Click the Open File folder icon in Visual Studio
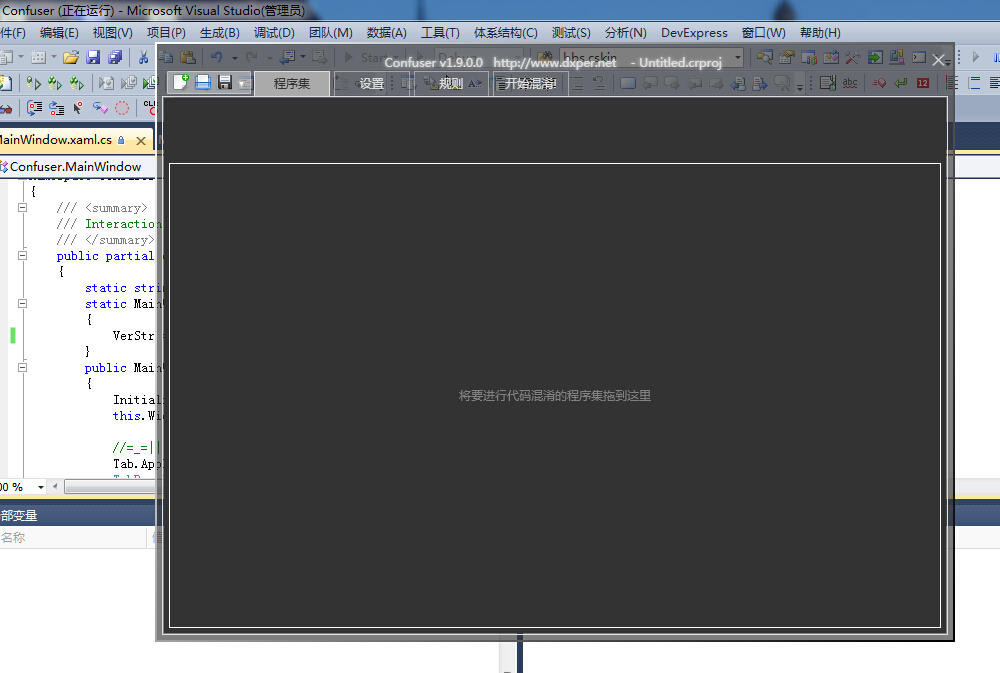The width and height of the screenshot is (1000, 673). pos(71,57)
